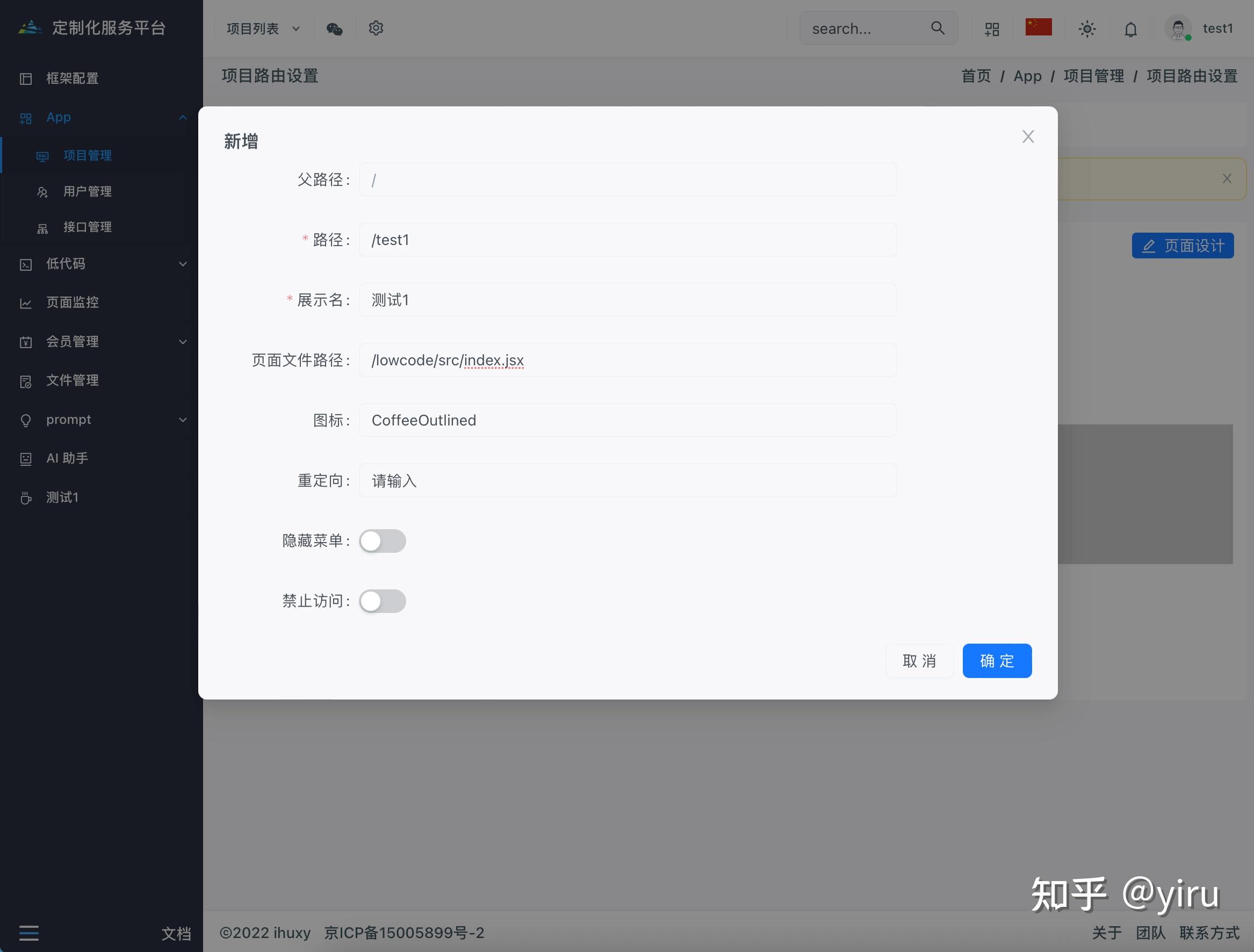Open notifications bell icon
Viewport: 1254px width, 952px height.
[x=1130, y=29]
